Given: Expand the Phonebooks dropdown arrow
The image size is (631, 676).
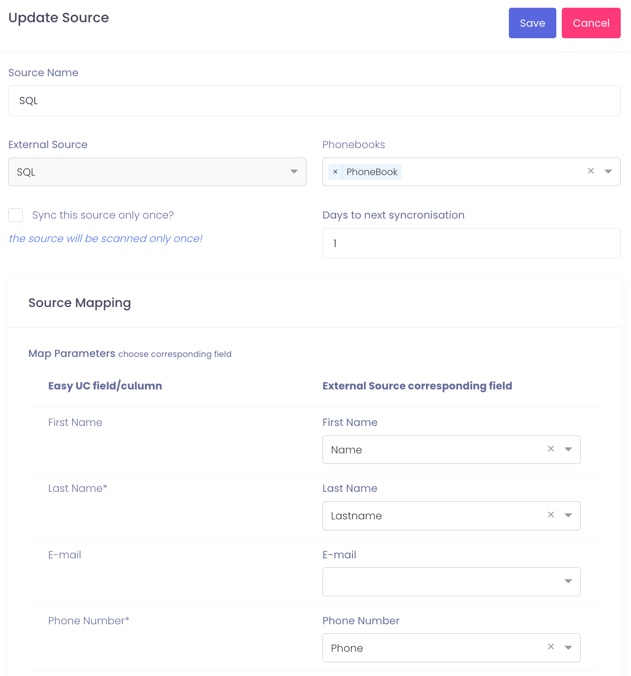Looking at the screenshot, I should click(x=608, y=172).
